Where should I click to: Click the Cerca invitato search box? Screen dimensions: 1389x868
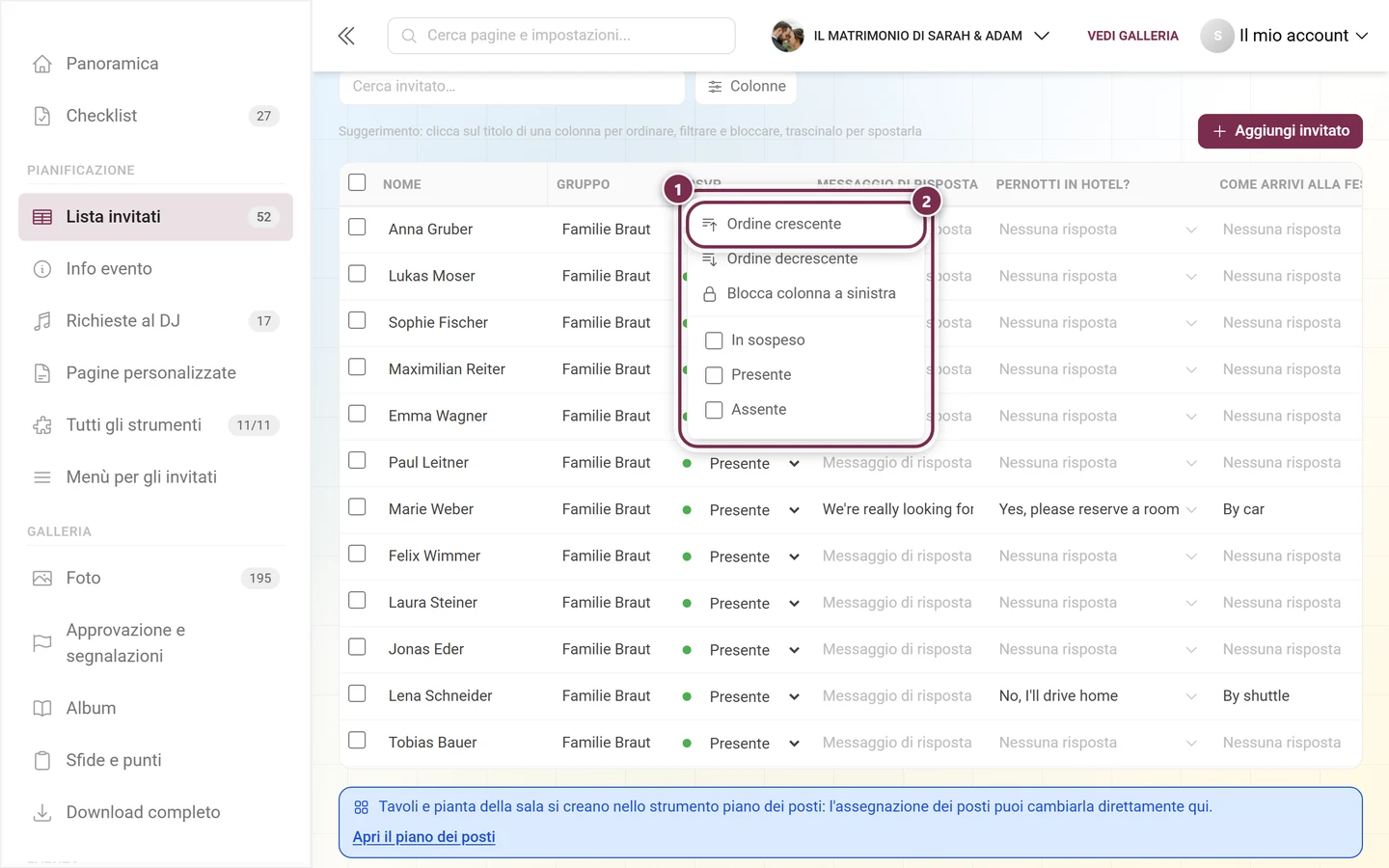pos(512,86)
